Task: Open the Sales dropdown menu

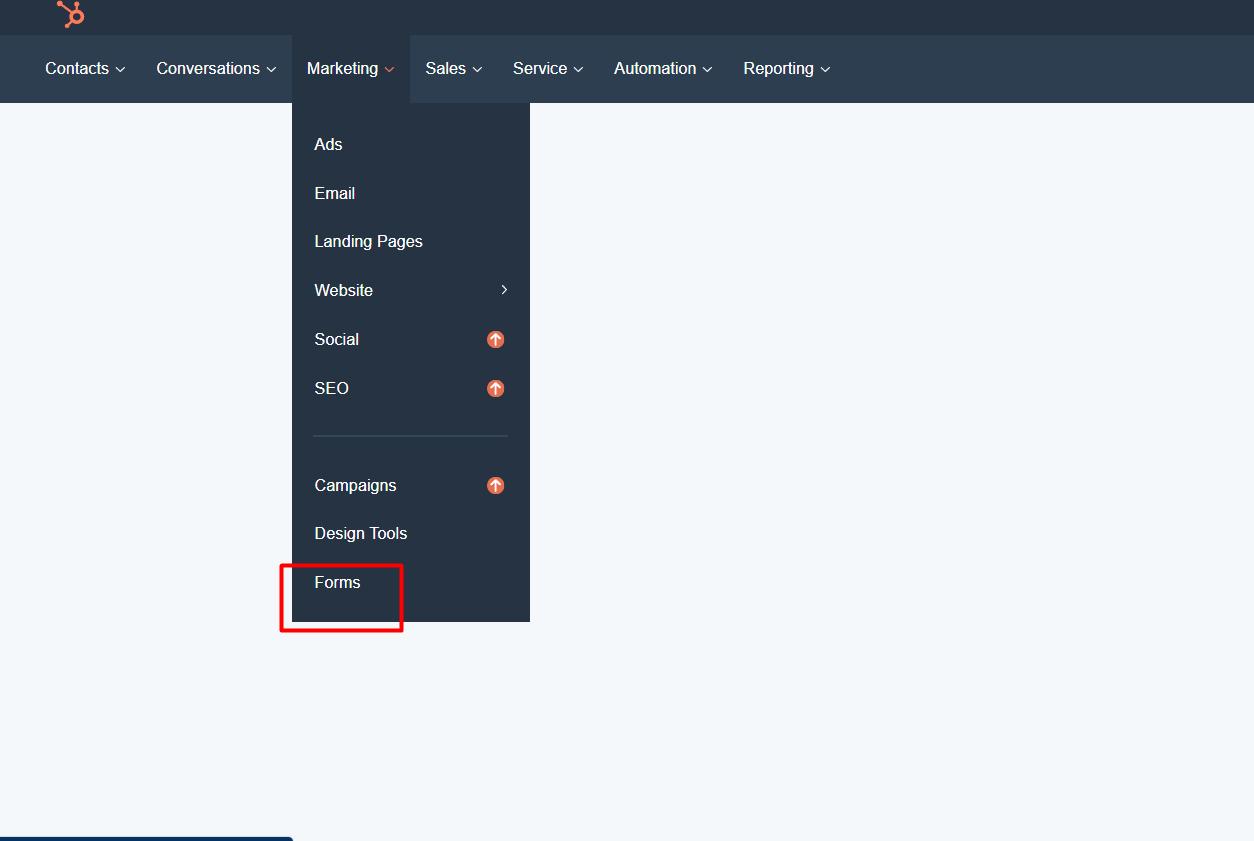Action: [x=454, y=69]
